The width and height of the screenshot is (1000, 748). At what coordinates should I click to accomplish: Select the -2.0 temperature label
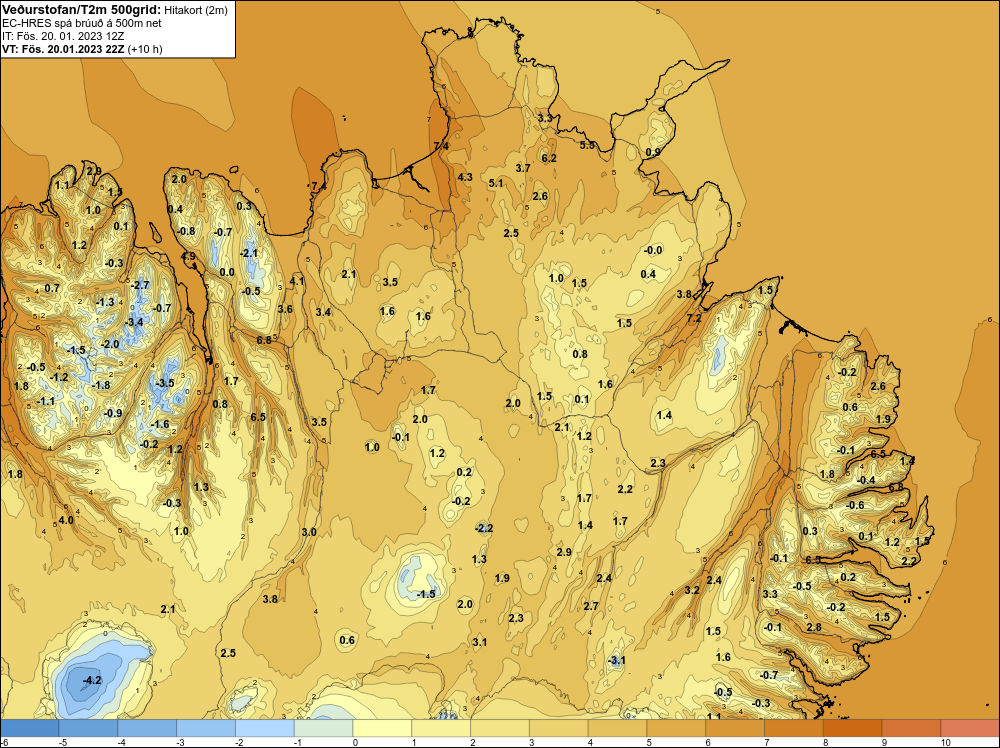tap(110, 344)
